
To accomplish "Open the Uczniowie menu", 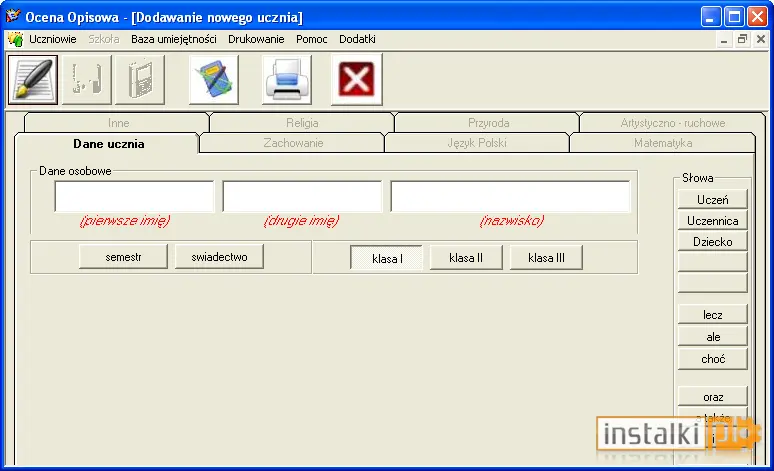I will pos(53,39).
